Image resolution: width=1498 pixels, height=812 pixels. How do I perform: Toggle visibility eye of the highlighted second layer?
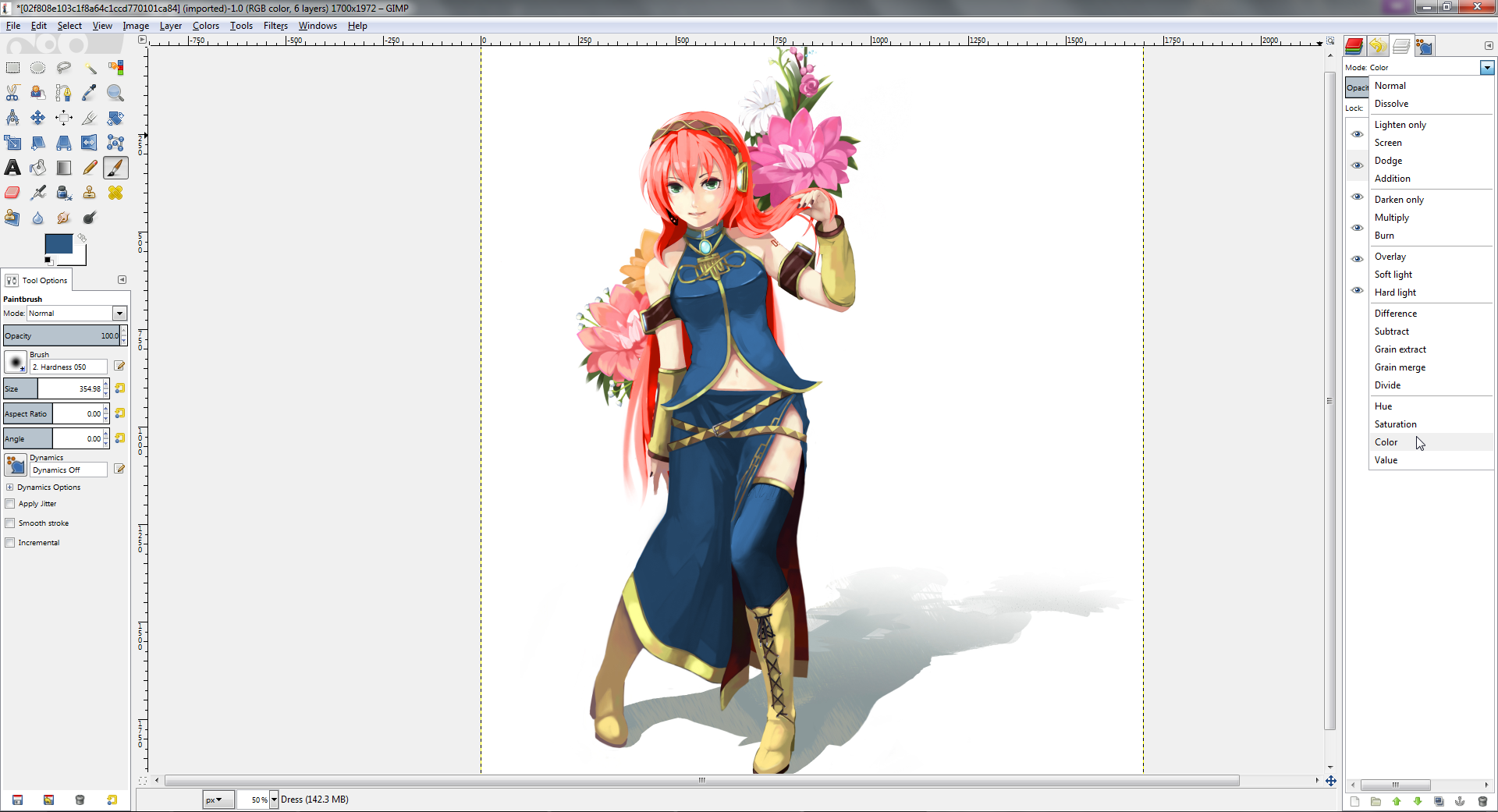pyautogui.click(x=1358, y=165)
